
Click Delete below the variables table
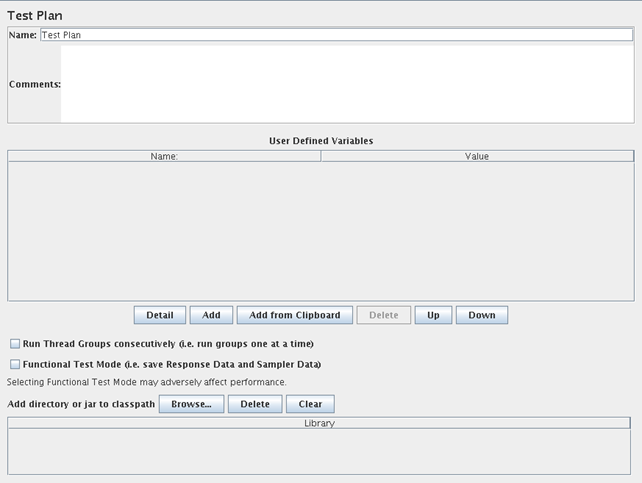[383, 315]
